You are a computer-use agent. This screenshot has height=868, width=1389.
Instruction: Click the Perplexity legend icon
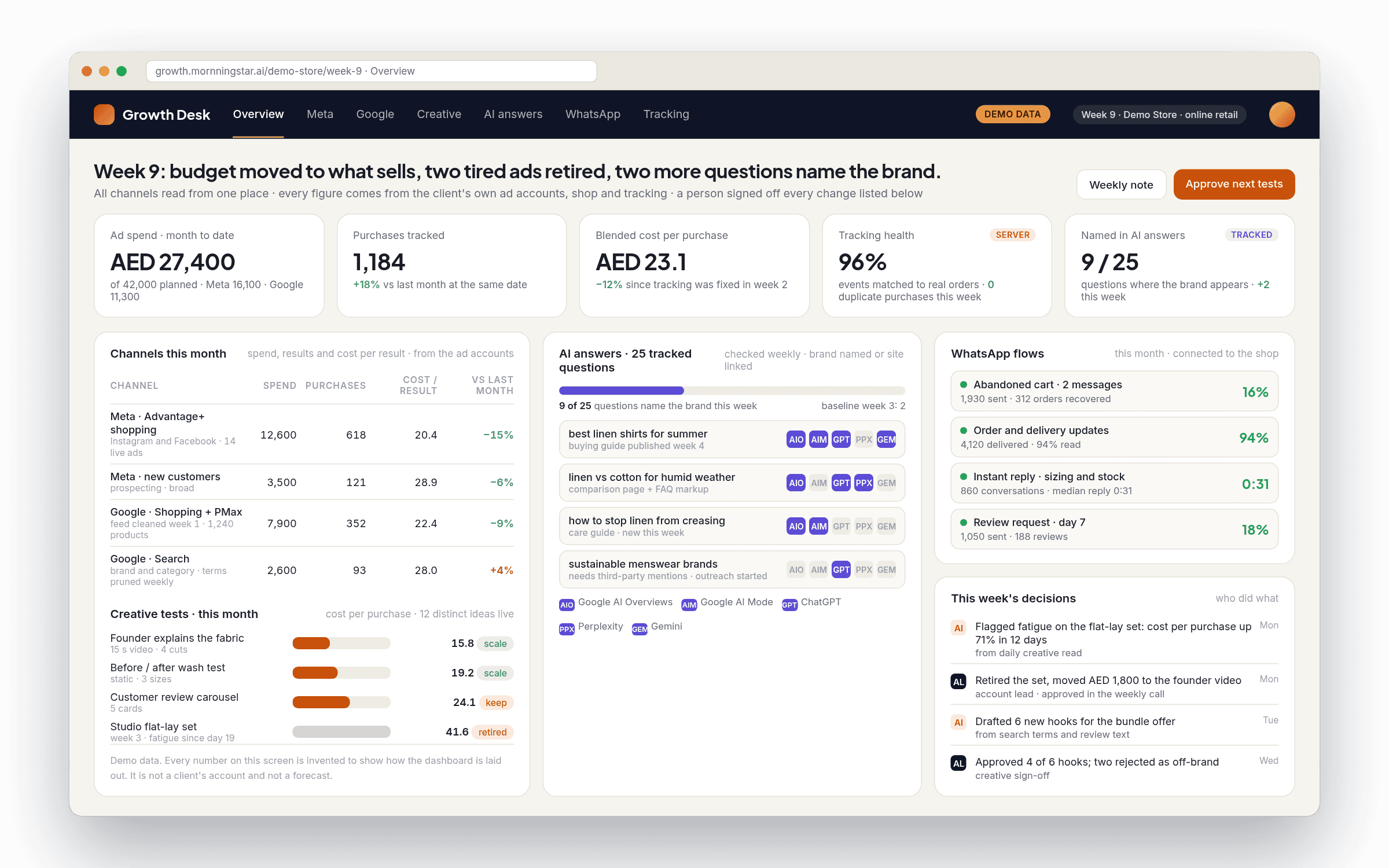coord(567,629)
